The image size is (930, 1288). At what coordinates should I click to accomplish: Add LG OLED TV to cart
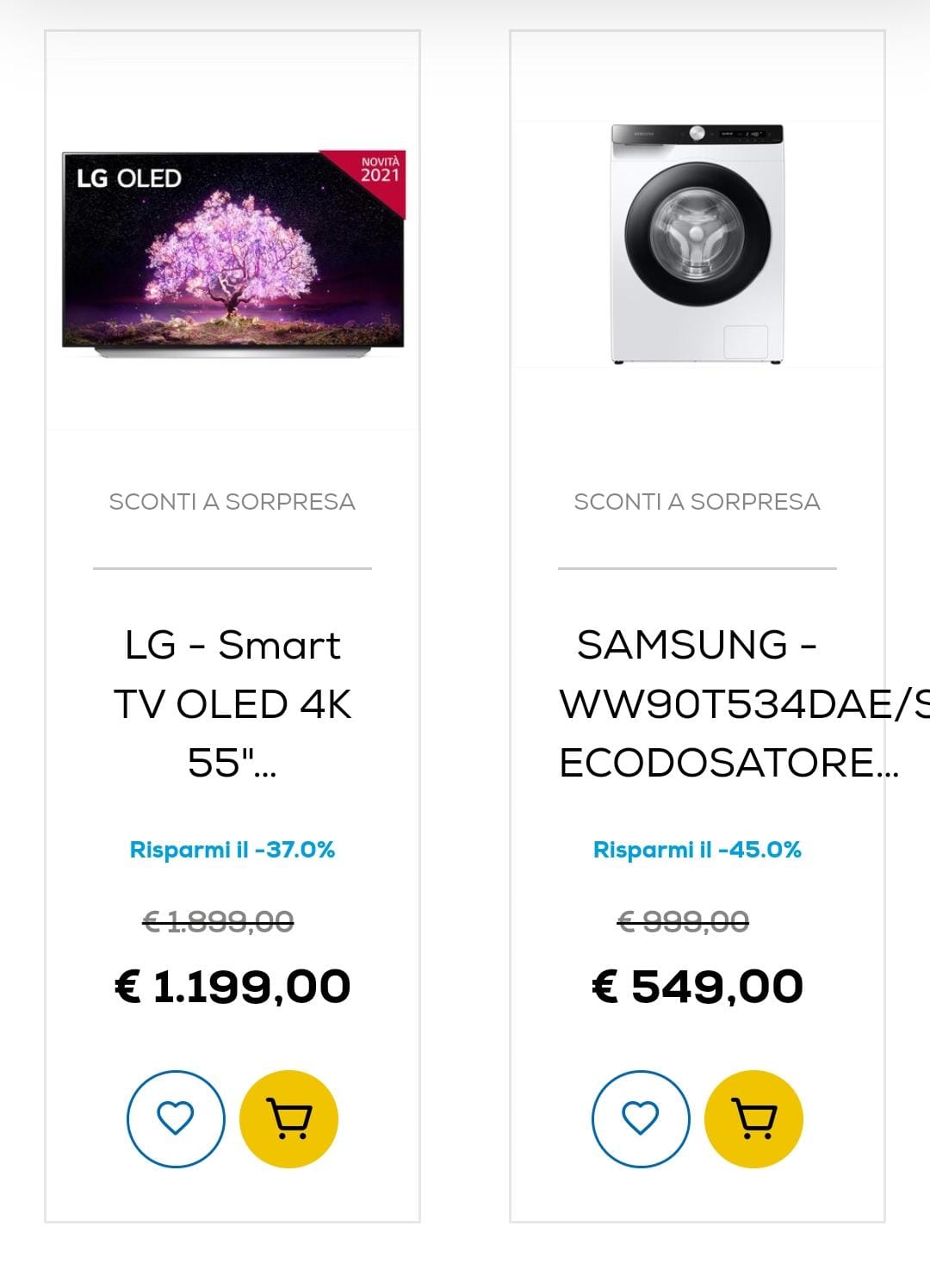click(288, 1118)
